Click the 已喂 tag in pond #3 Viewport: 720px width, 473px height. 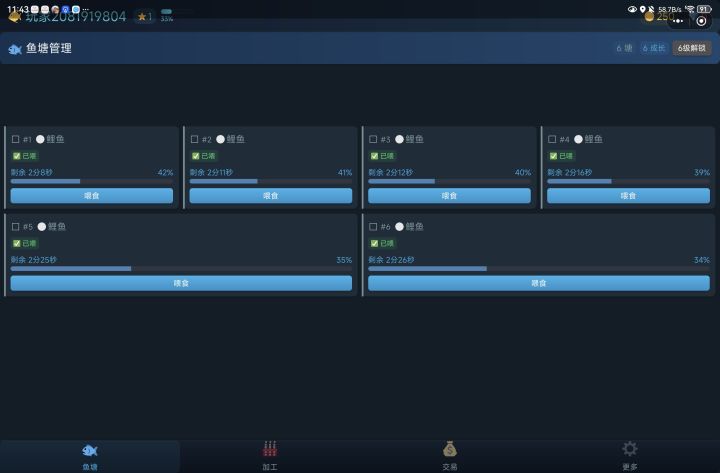point(382,156)
